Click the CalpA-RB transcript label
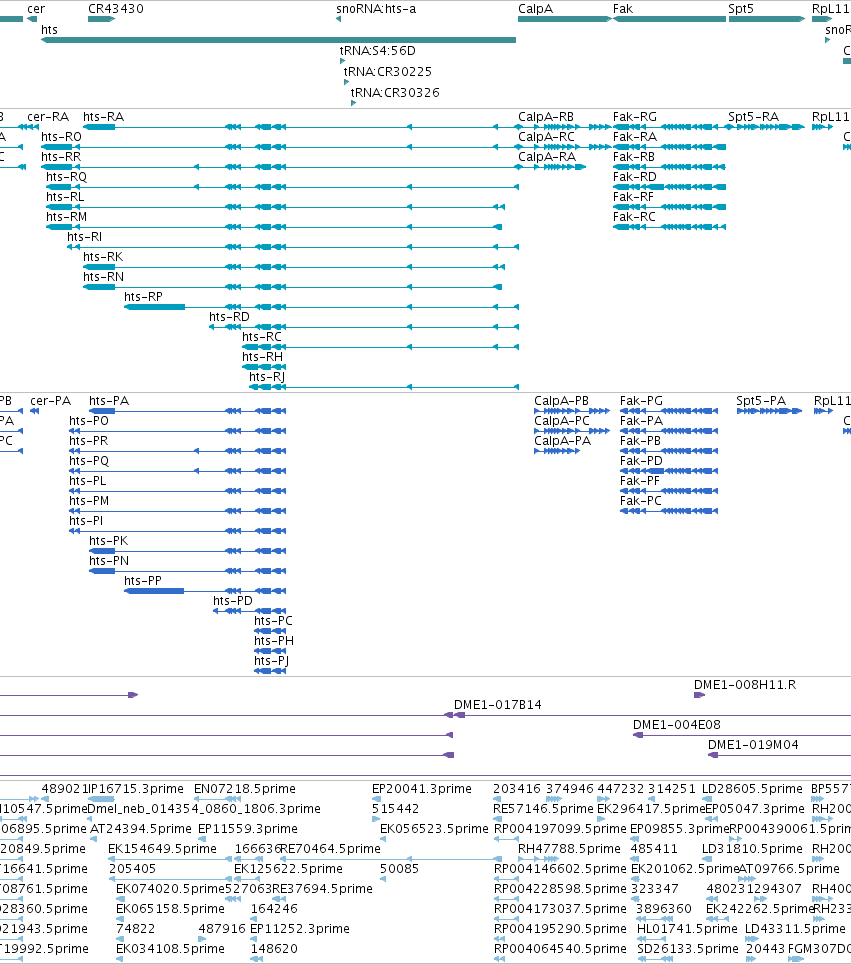 546,117
